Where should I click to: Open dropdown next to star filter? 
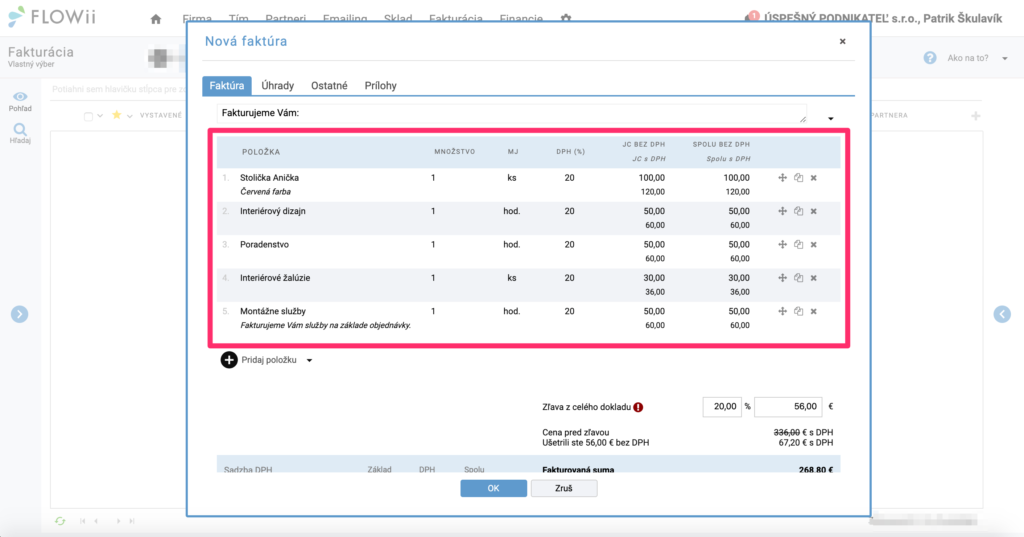(x=130, y=116)
